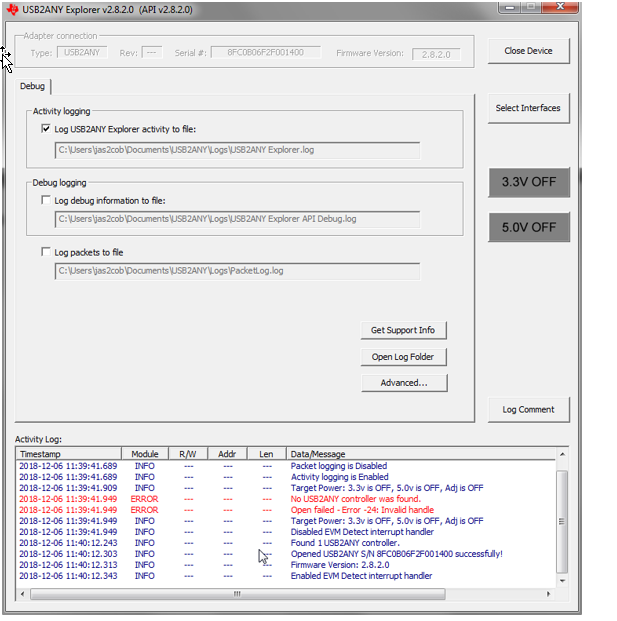Select row 'Firmware Version: 2.8.2.0'
617x621 pixels.
(286, 565)
